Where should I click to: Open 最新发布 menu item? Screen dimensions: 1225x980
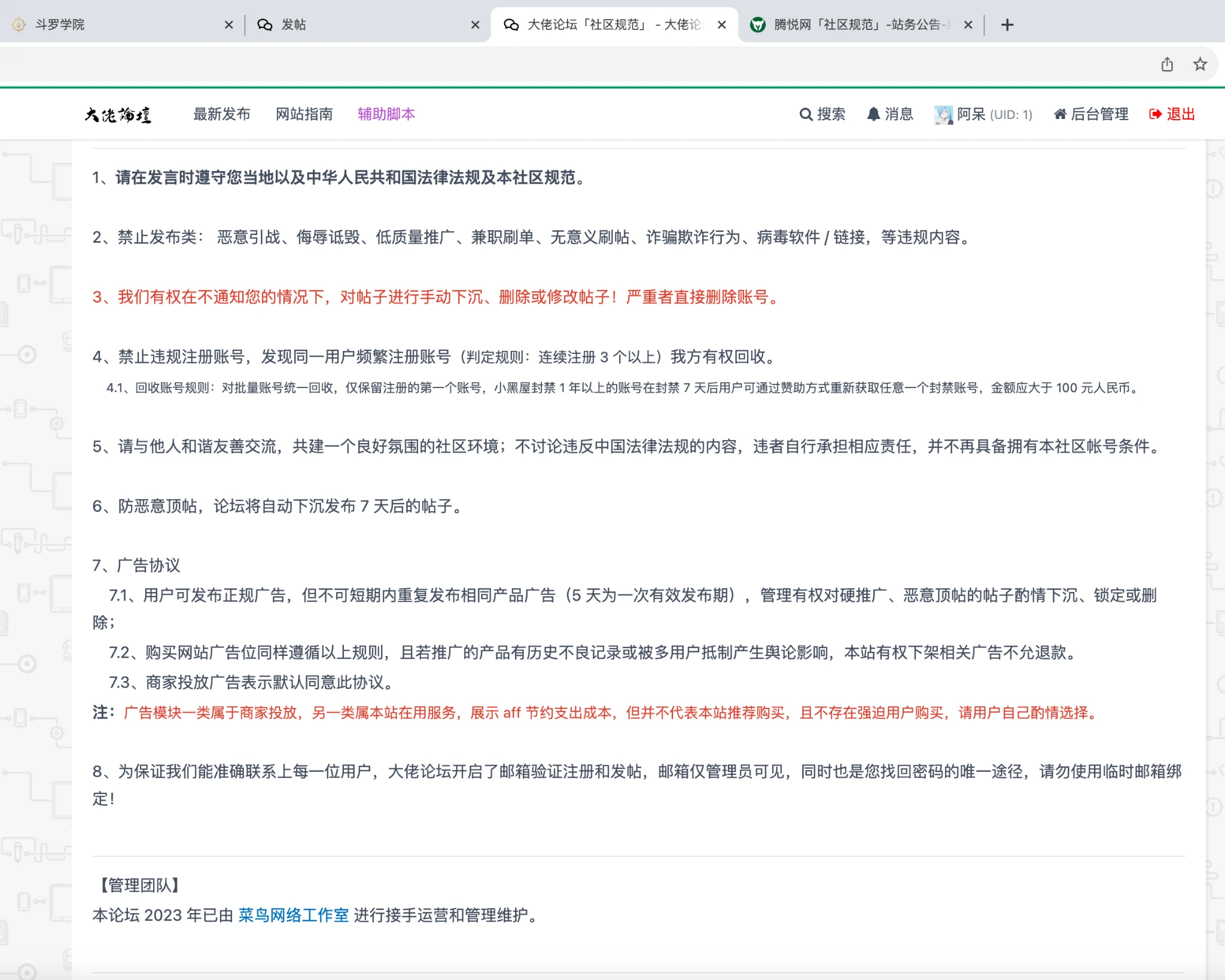coord(221,114)
